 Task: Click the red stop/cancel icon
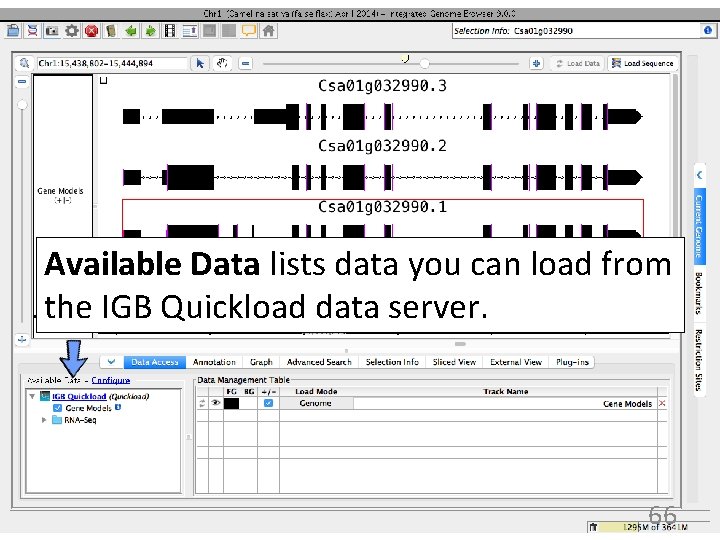pyautogui.click(x=91, y=31)
